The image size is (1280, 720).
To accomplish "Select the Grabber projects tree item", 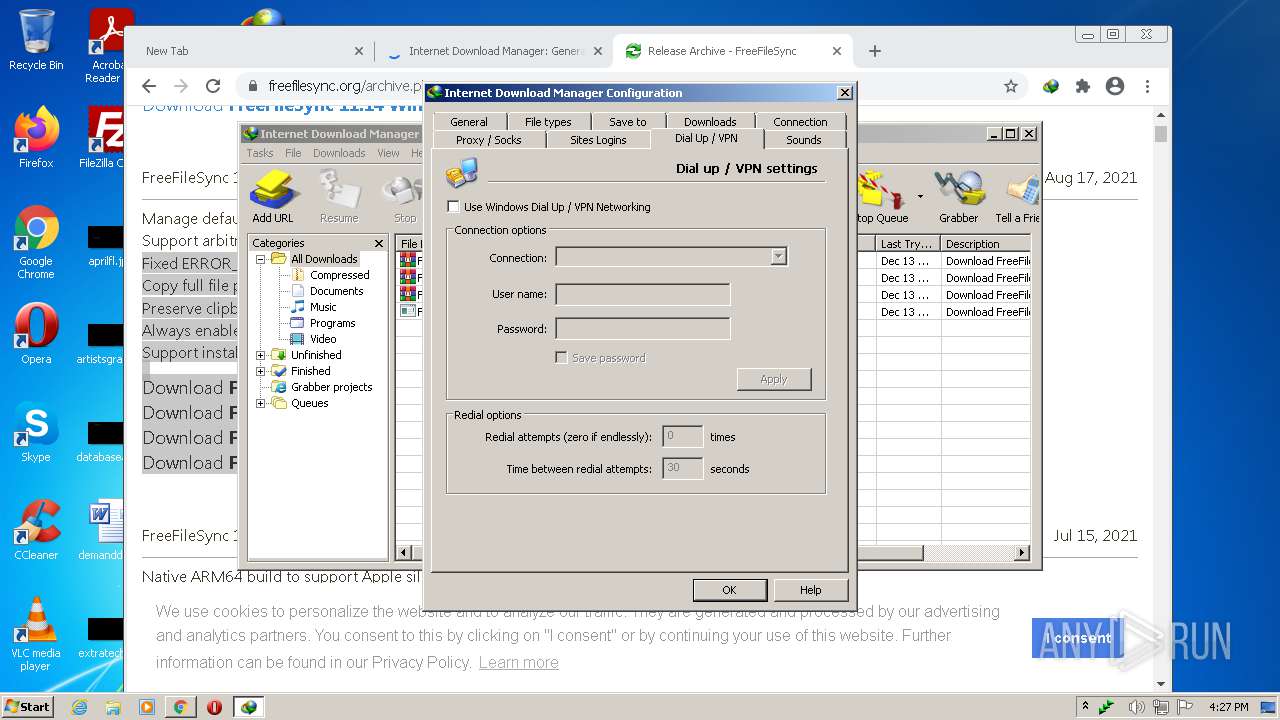I will [x=331, y=387].
